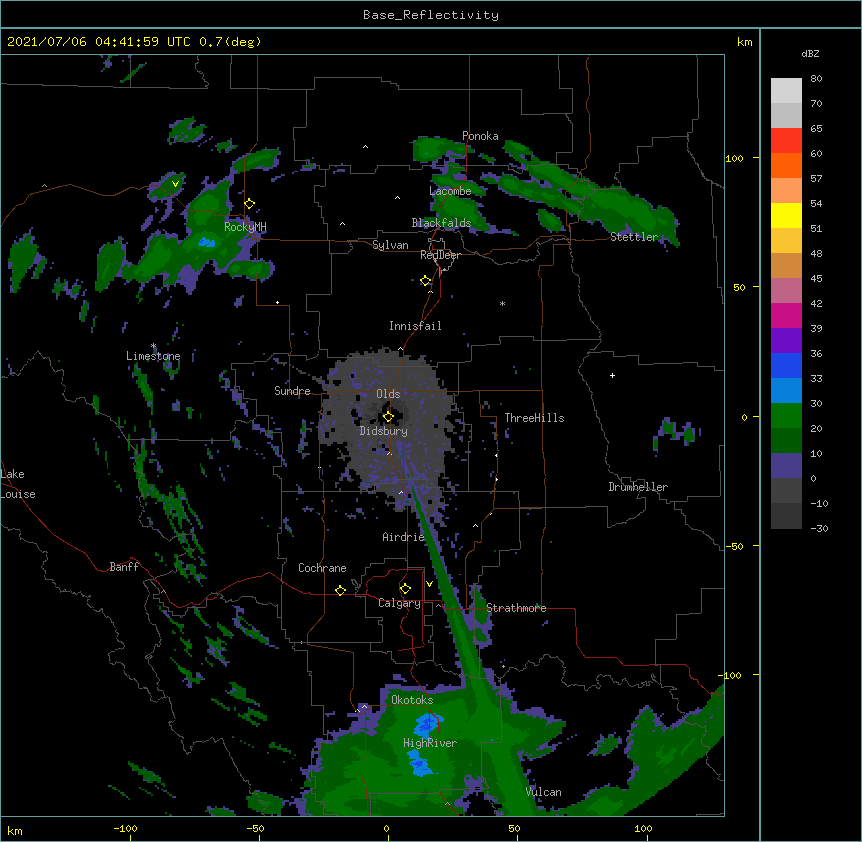Click the Sylvan label on the map
The width and height of the screenshot is (862, 842).
tap(390, 245)
